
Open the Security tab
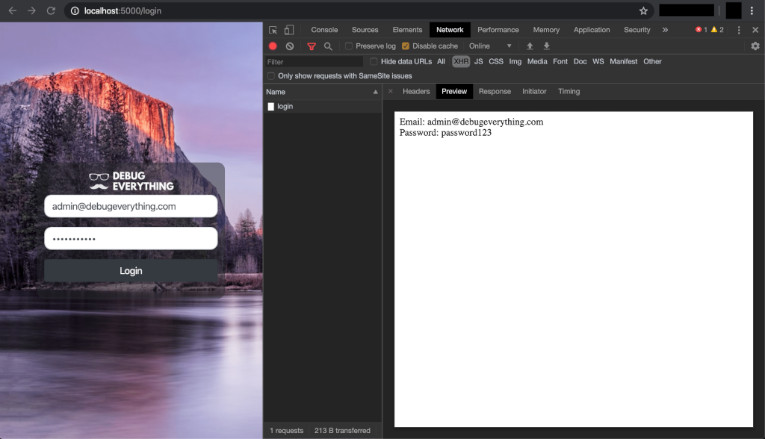[x=637, y=30]
